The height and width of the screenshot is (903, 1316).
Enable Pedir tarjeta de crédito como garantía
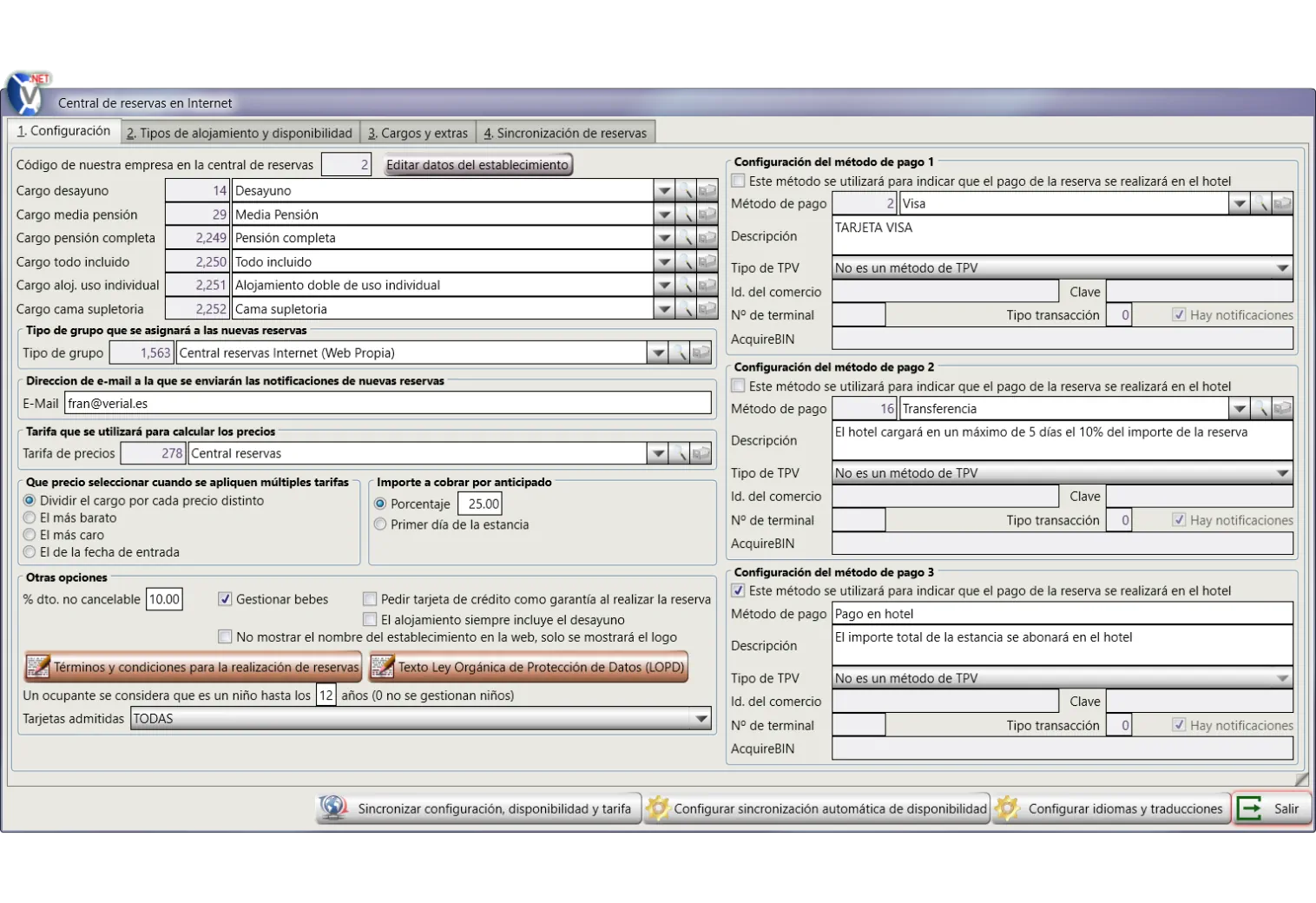[x=370, y=599]
